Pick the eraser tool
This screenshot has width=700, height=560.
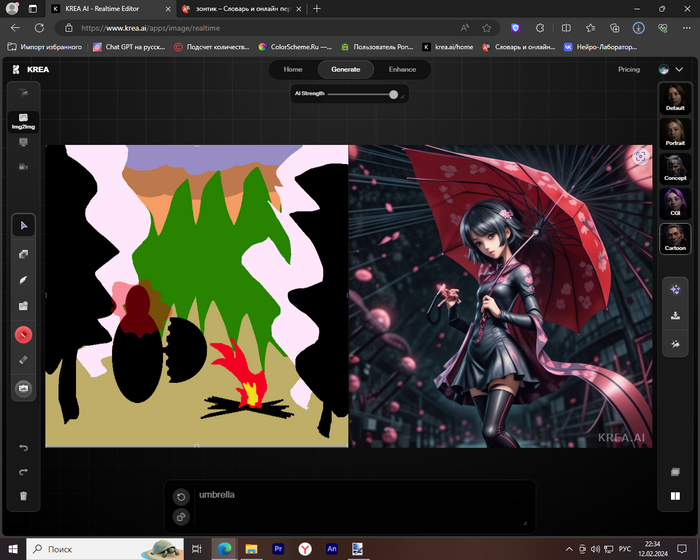tap(24, 360)
